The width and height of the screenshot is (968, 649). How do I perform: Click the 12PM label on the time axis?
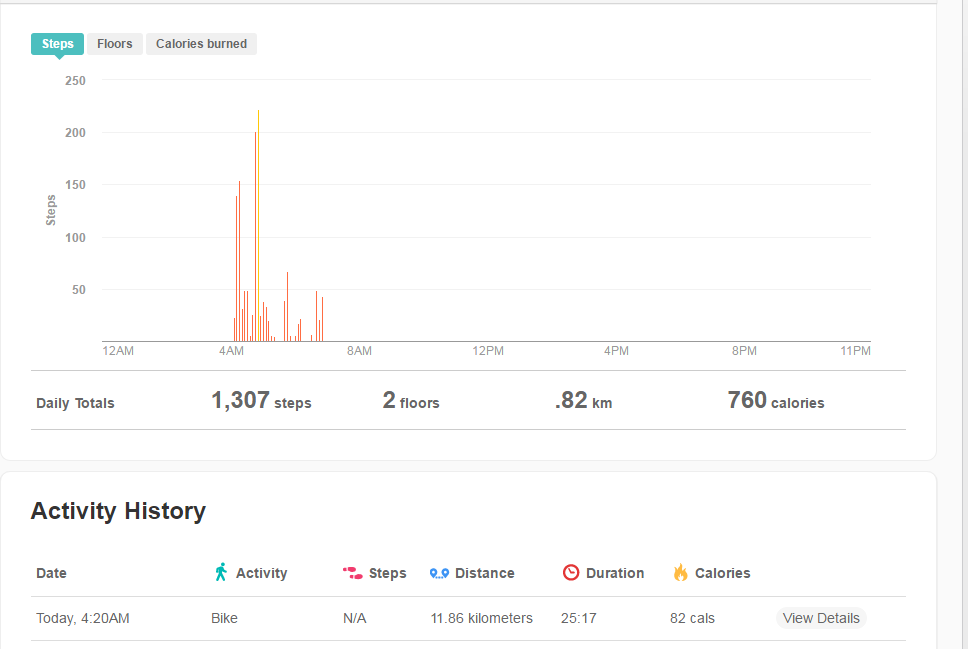488,351
